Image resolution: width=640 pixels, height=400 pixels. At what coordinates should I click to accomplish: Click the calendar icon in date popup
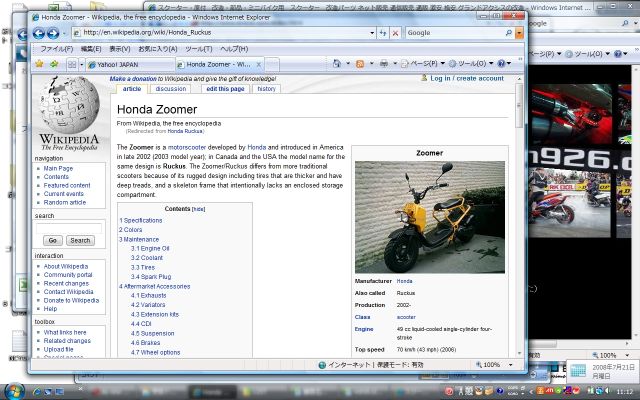coord(578,371)
